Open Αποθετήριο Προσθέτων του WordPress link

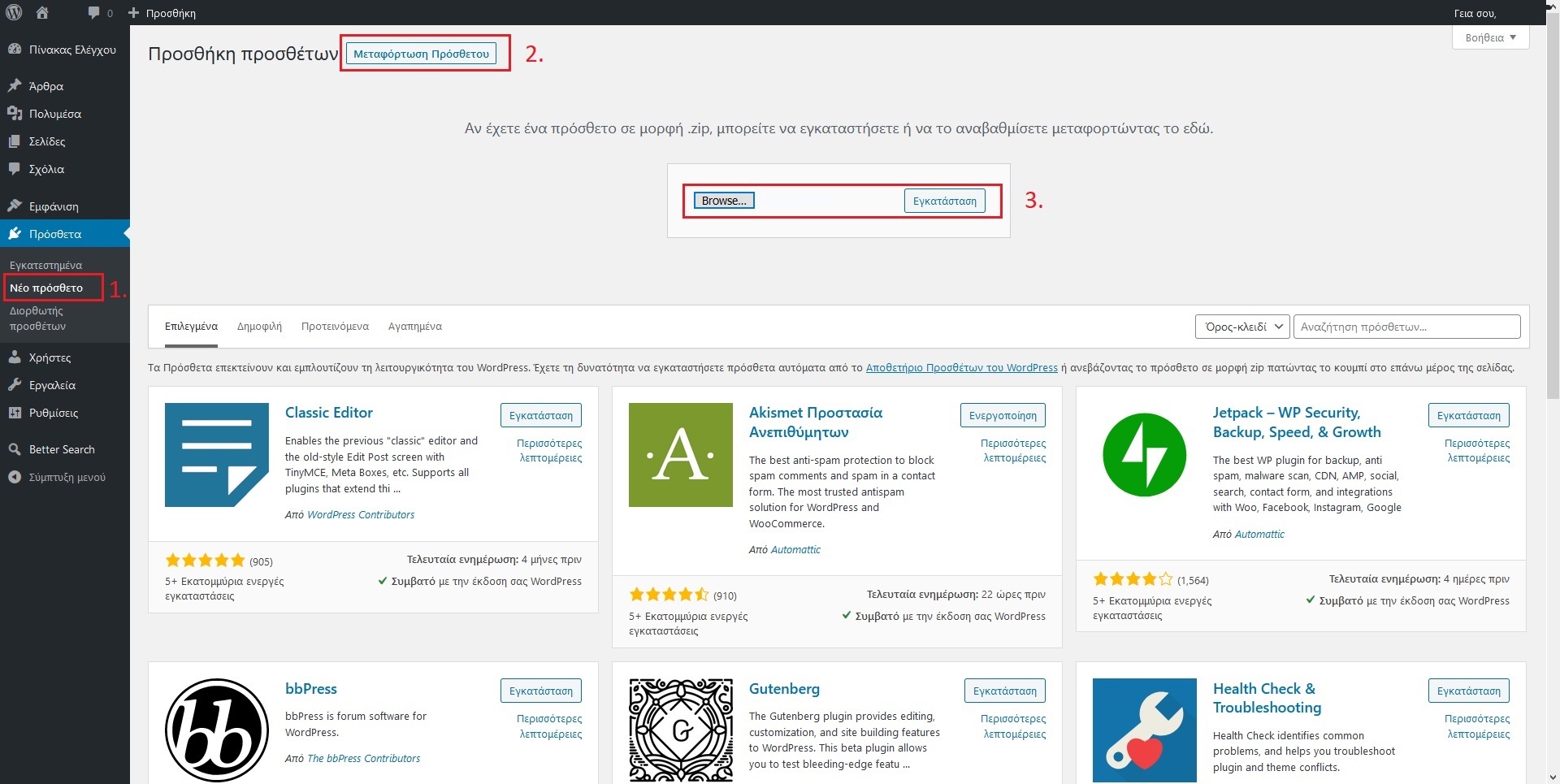pyautogui.click(x=962, y=368)
